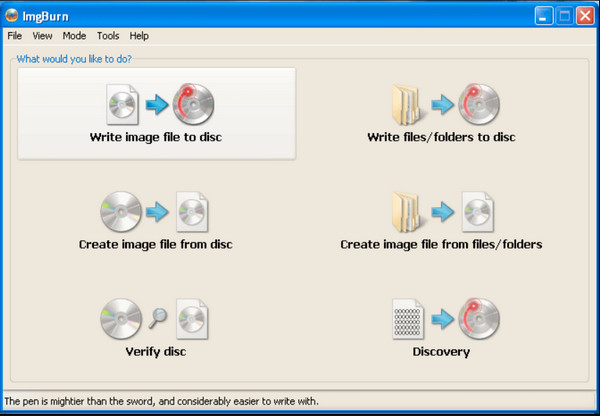The width and height of the screenshot is (600, 416).
Task: Click the magnifying glass icon above Verify disc
Action: coord(158,318)
